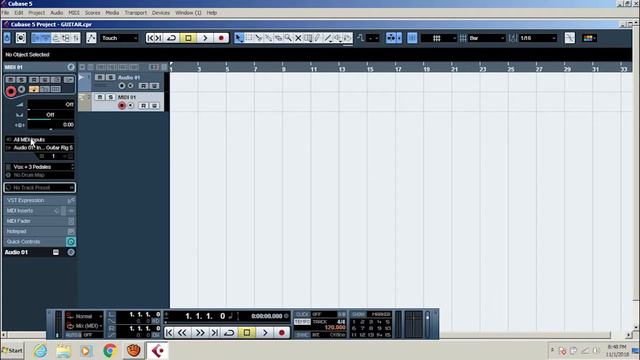Rewind in the transport panel
The height and width of the screenshot is (360, 640).
point(182,333)
